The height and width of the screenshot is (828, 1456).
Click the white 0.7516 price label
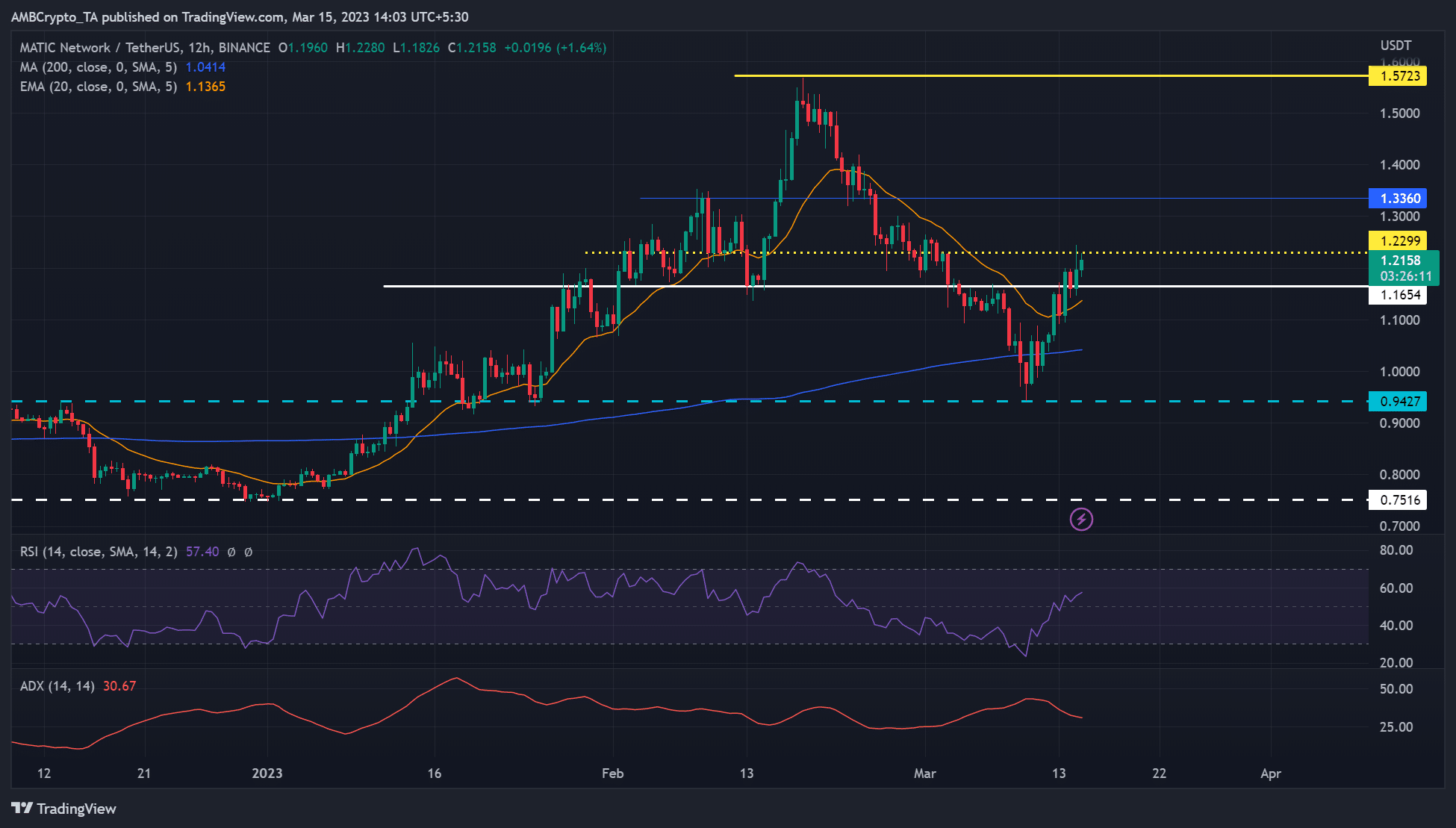click(1399, 500)
